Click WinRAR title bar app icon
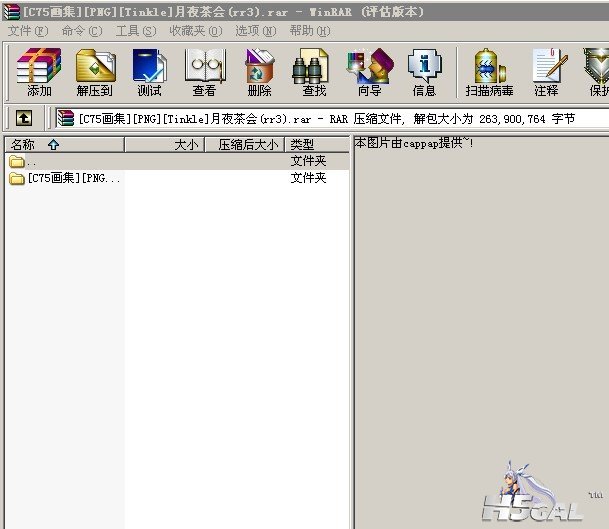The image size is (609, 529). tap(11, 12)
